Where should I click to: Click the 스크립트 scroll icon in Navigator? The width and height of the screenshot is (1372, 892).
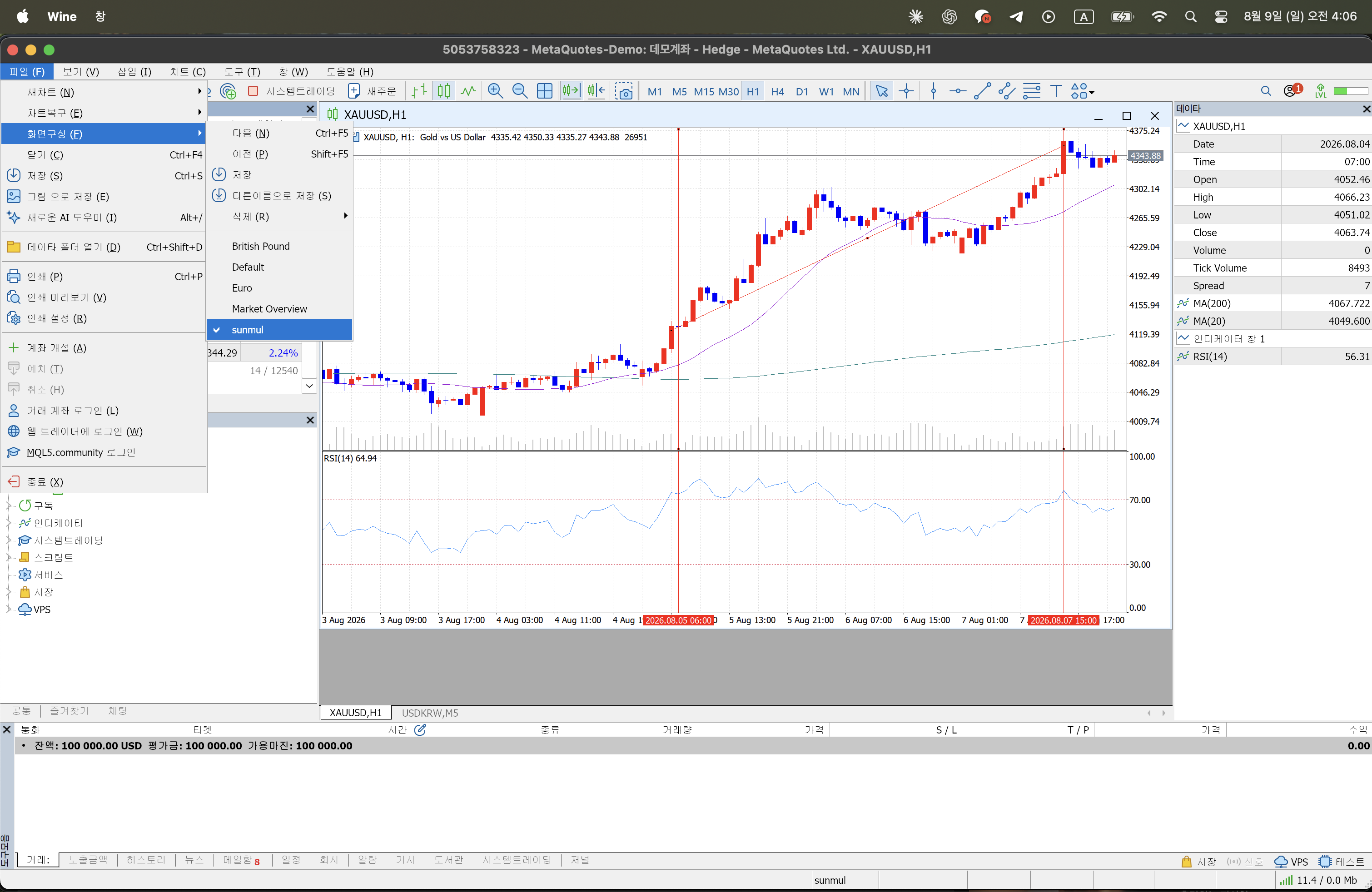25,557
